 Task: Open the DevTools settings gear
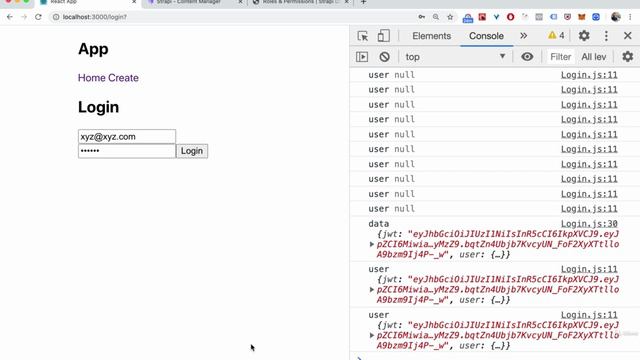point(584,36)
